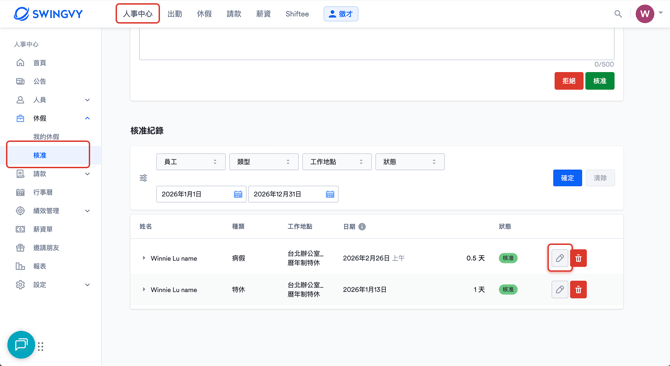The width and height of the screenshot is (670, 366).
Task: Open the 類型 filter dropdown
Action: pos(264,162)
